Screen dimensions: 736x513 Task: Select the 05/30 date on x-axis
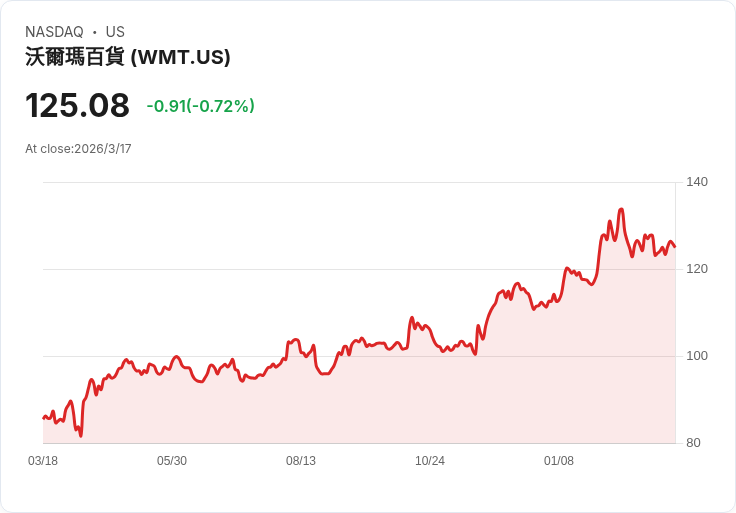tap(172, 461)
